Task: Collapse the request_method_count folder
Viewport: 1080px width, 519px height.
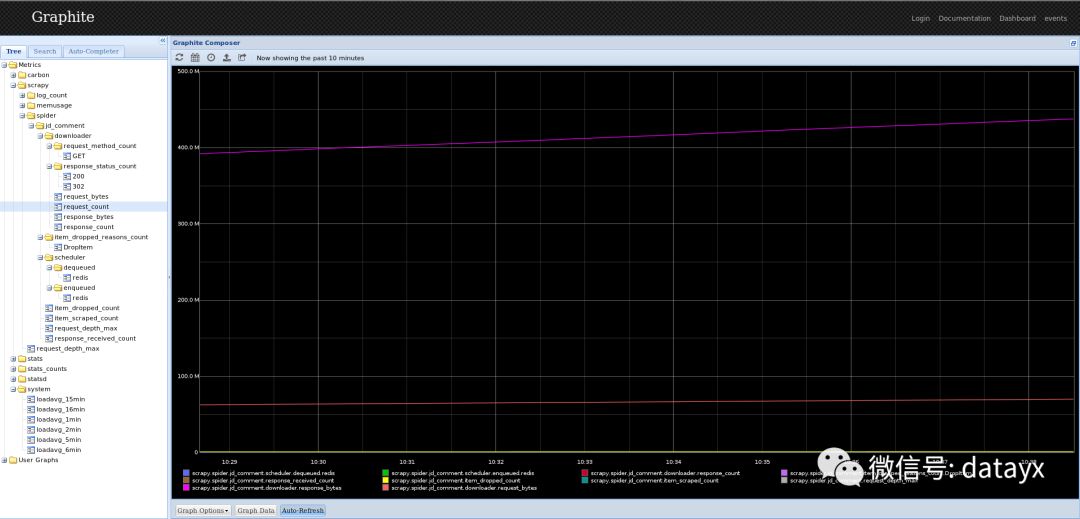Action: [x=49, y=146]
